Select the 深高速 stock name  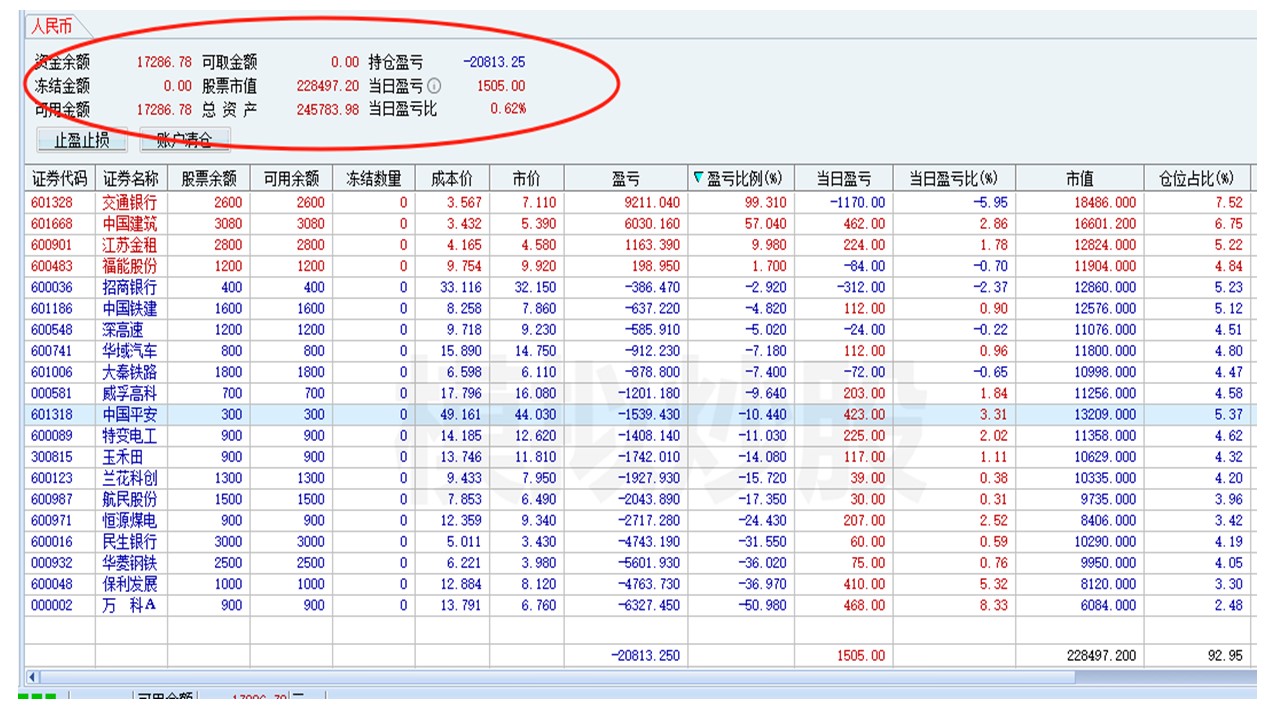(x=123, y=330)
